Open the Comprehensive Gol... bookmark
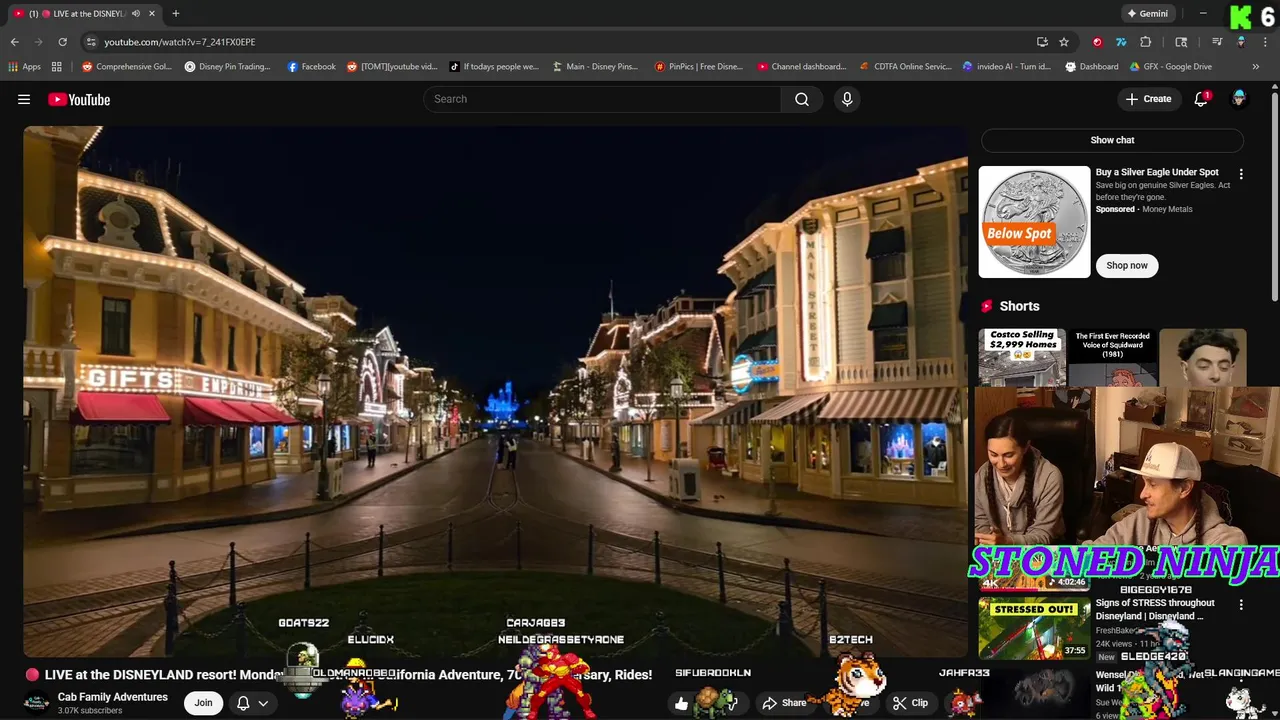This screenshot has height=720, width=1280. (x=127, y=67)
